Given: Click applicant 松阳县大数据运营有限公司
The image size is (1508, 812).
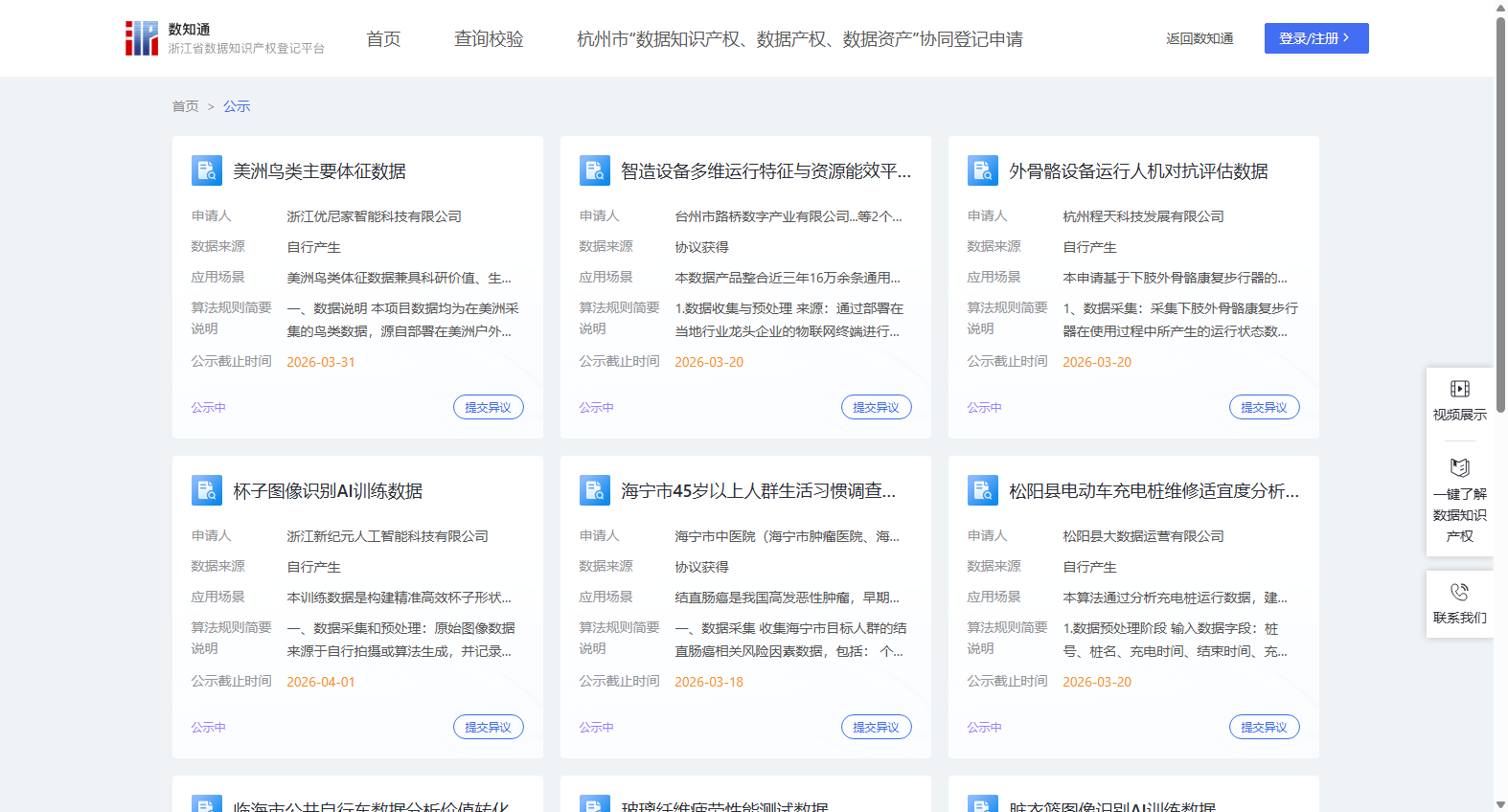Looking at the screenshot, I should 1144,536.
